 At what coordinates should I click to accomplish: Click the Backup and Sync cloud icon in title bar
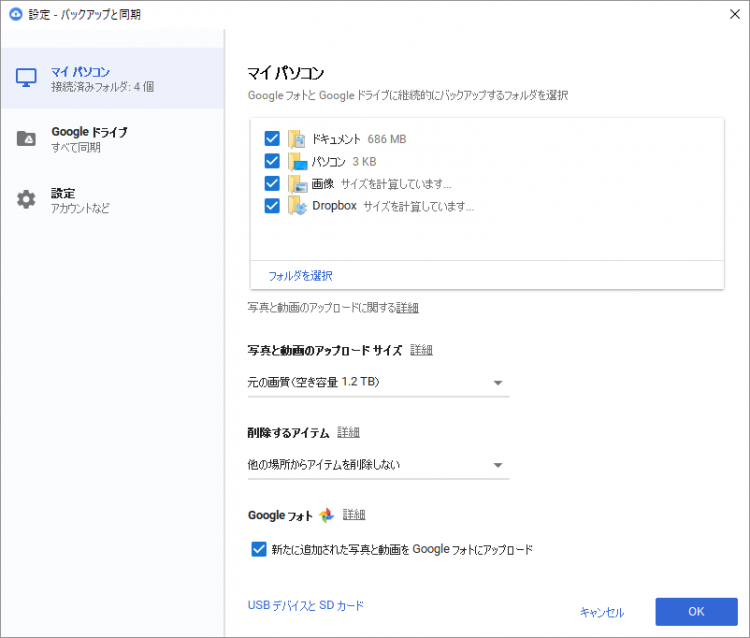point(16,14)
